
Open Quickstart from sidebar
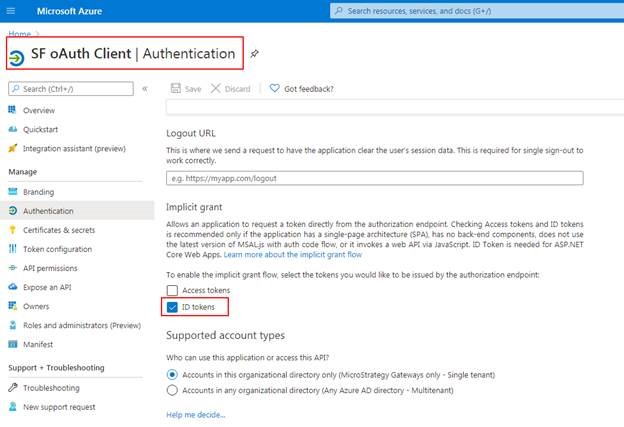[42, 129]
